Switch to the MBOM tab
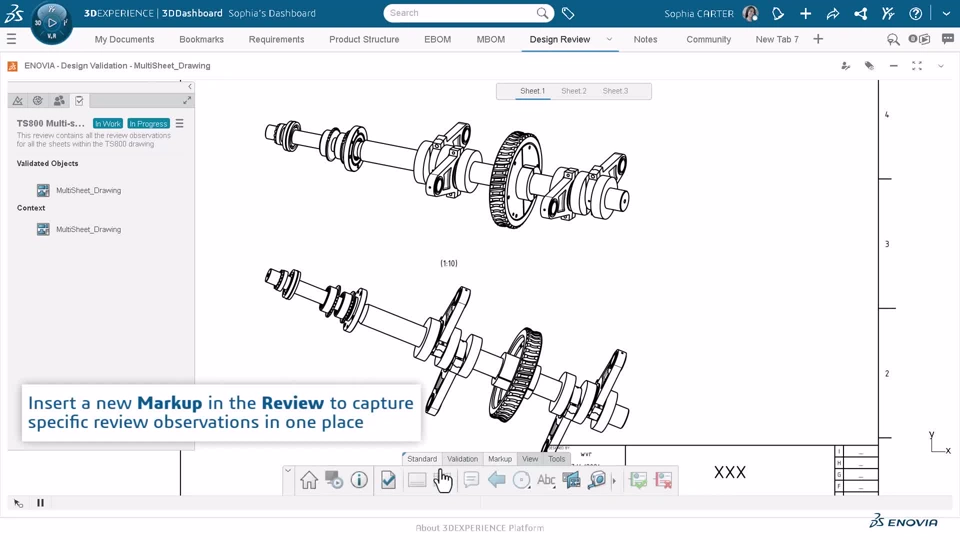 pos(491,39)
